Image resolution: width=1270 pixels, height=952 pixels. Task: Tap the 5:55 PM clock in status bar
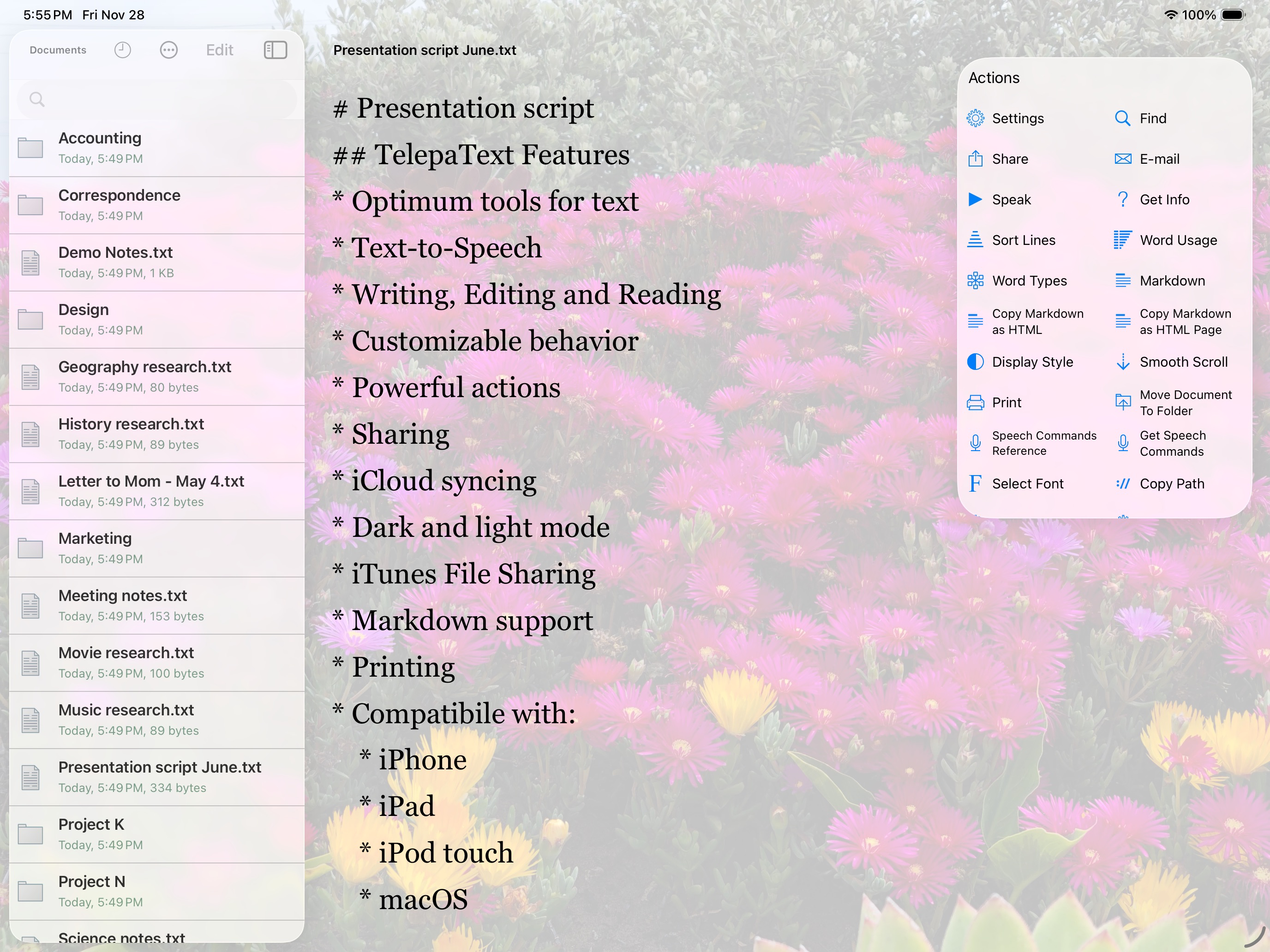[x=48, y=15]
